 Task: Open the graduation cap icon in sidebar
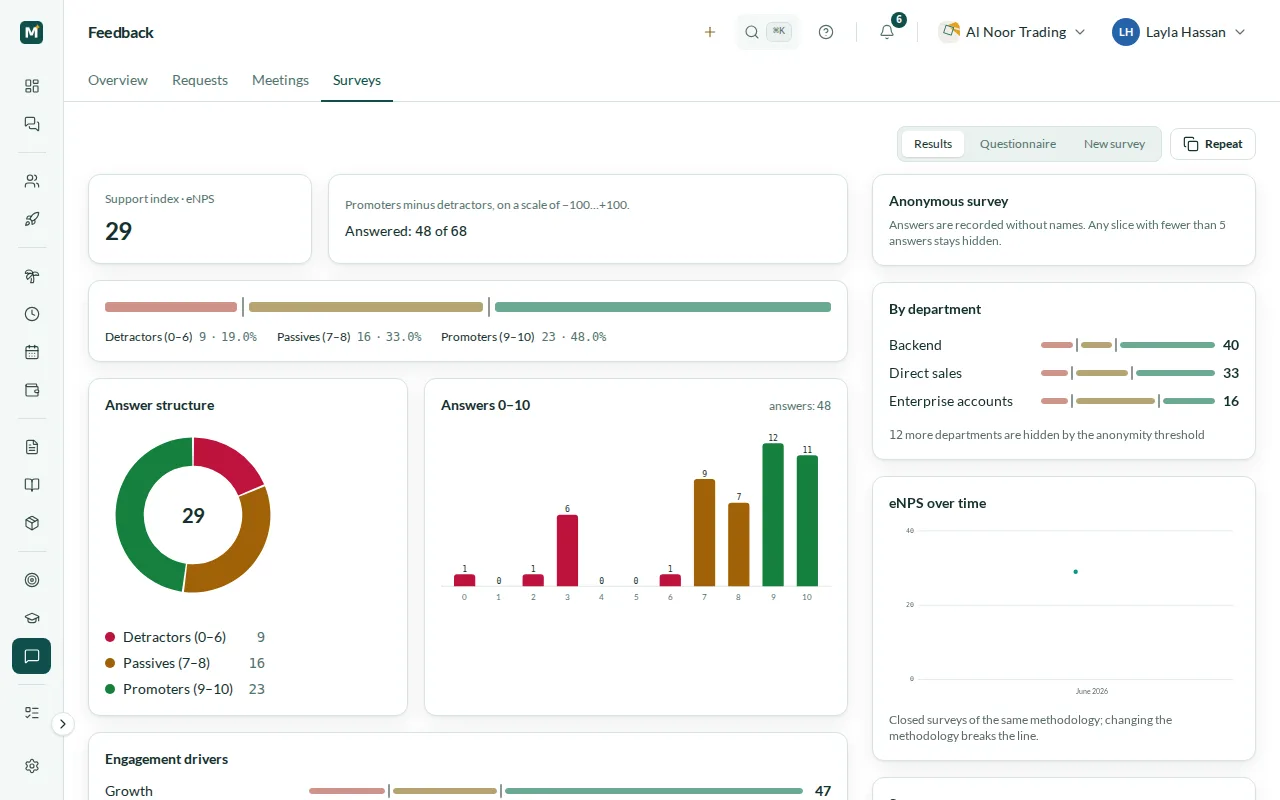pos(32,618)
